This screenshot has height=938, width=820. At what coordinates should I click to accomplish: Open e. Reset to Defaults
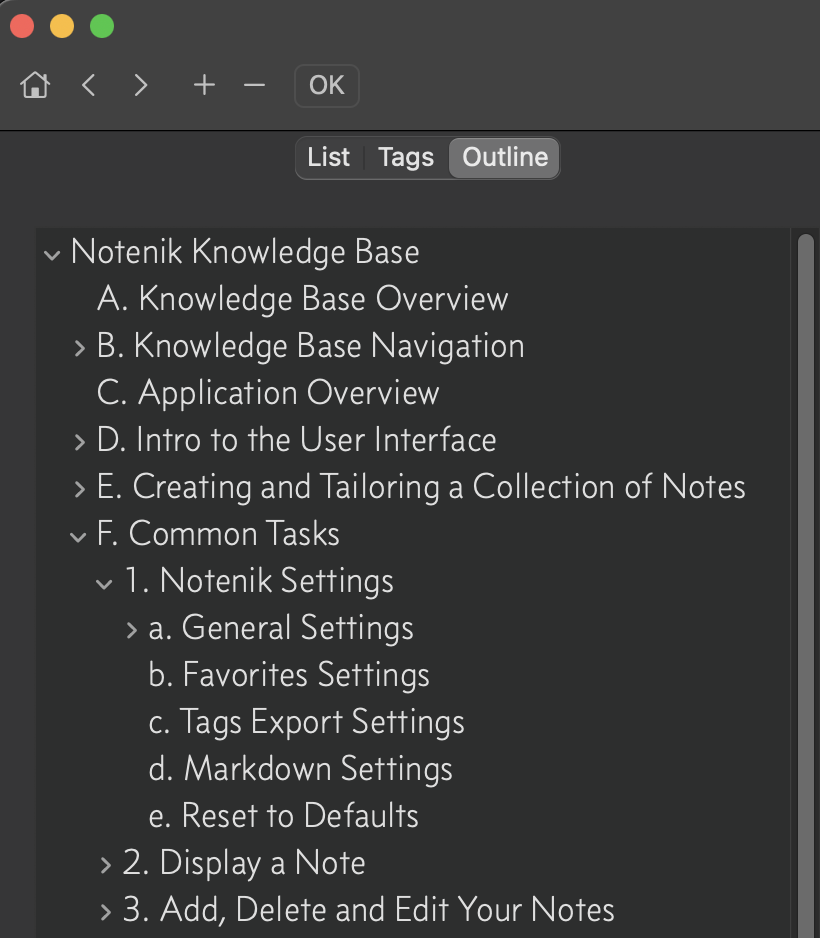coord(413,815)
